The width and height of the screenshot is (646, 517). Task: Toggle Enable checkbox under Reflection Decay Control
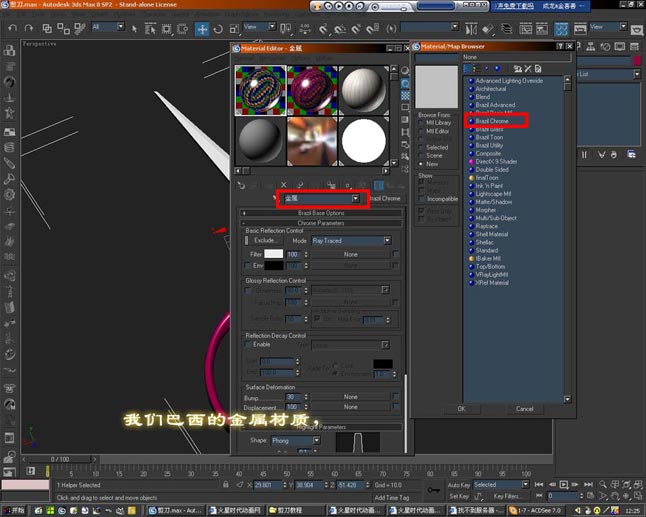tap(248, 344)
